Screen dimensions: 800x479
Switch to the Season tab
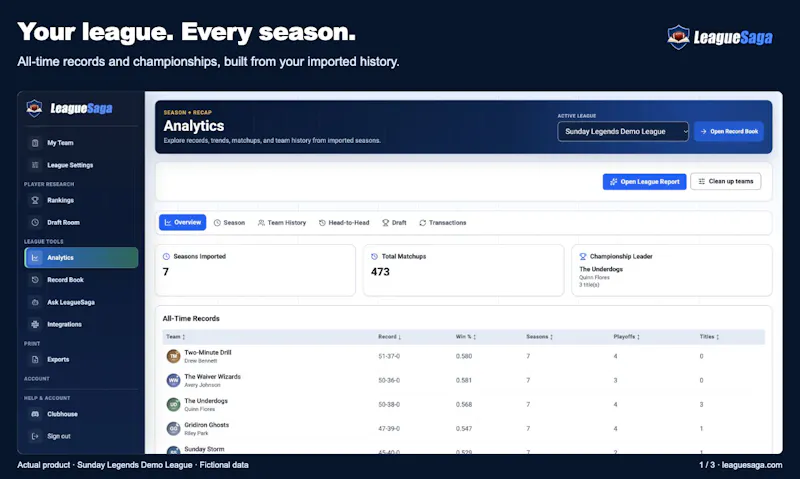229,223
